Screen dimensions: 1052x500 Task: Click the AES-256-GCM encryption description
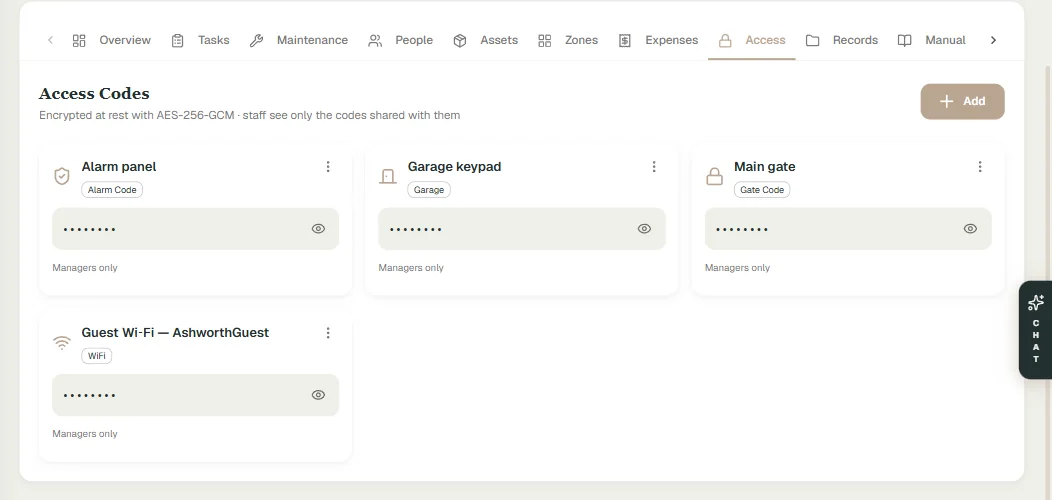[250, 115]
